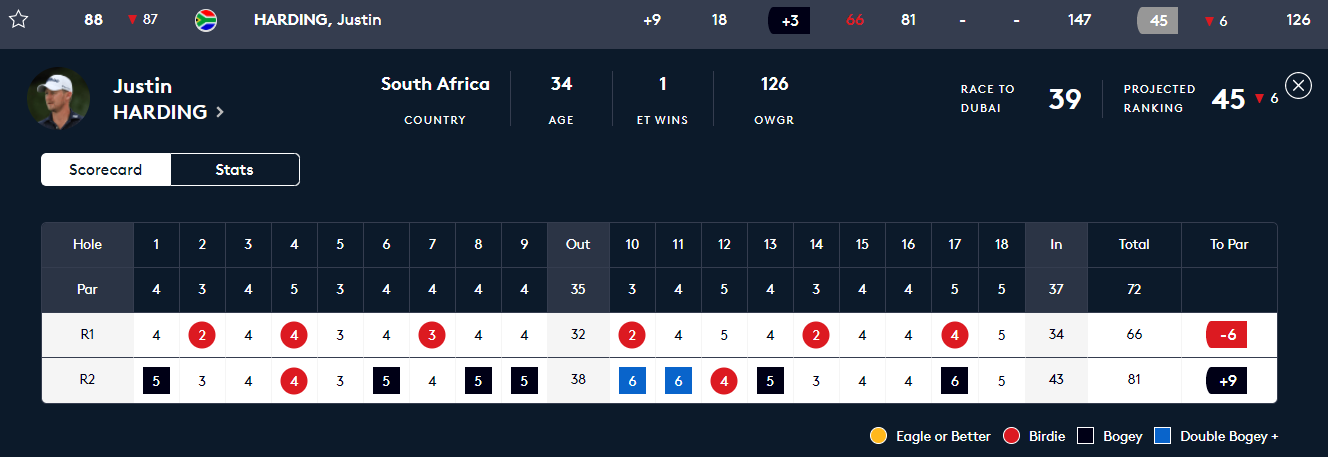The image size is (1328, 457).
Task: Open Justin Harding profile via name chevron
Action: pyautogui.click(x=220, y=113)
